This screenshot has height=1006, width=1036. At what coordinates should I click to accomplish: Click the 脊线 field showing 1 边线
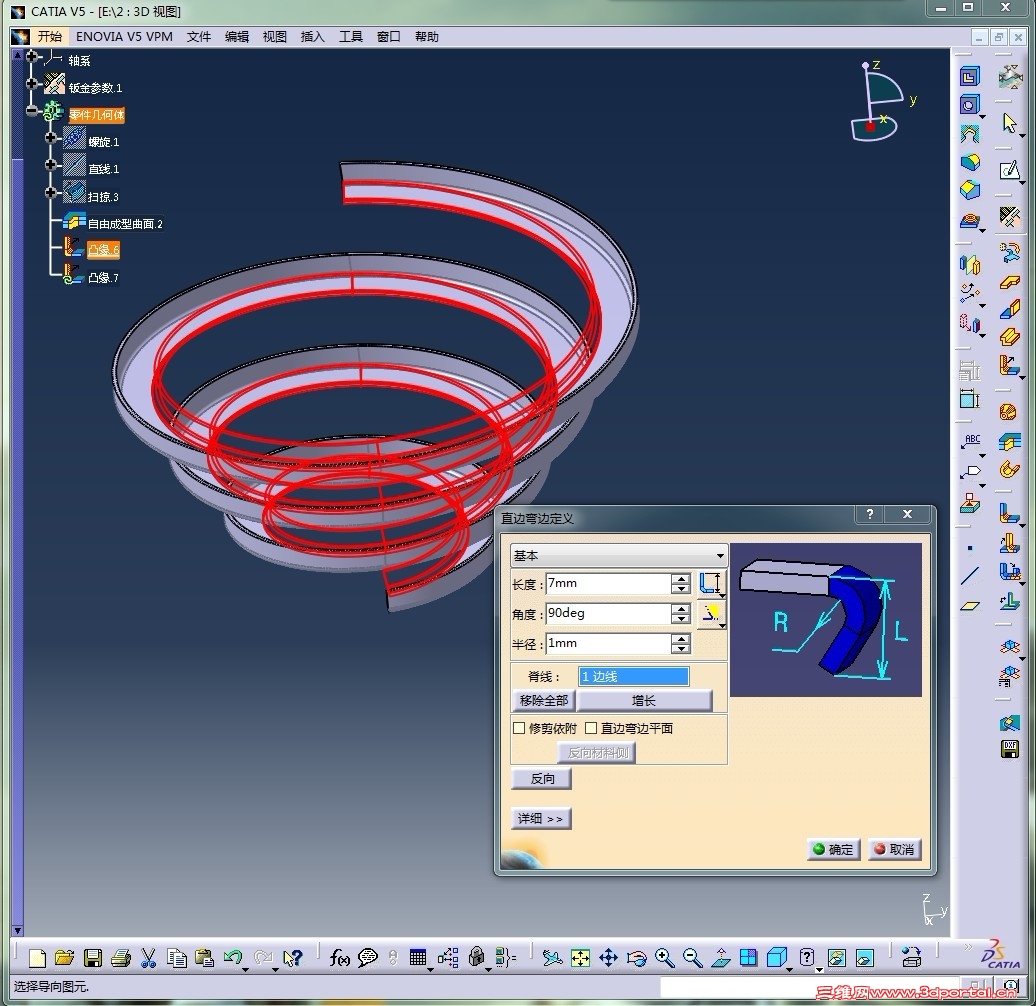(x=634, y=676)
